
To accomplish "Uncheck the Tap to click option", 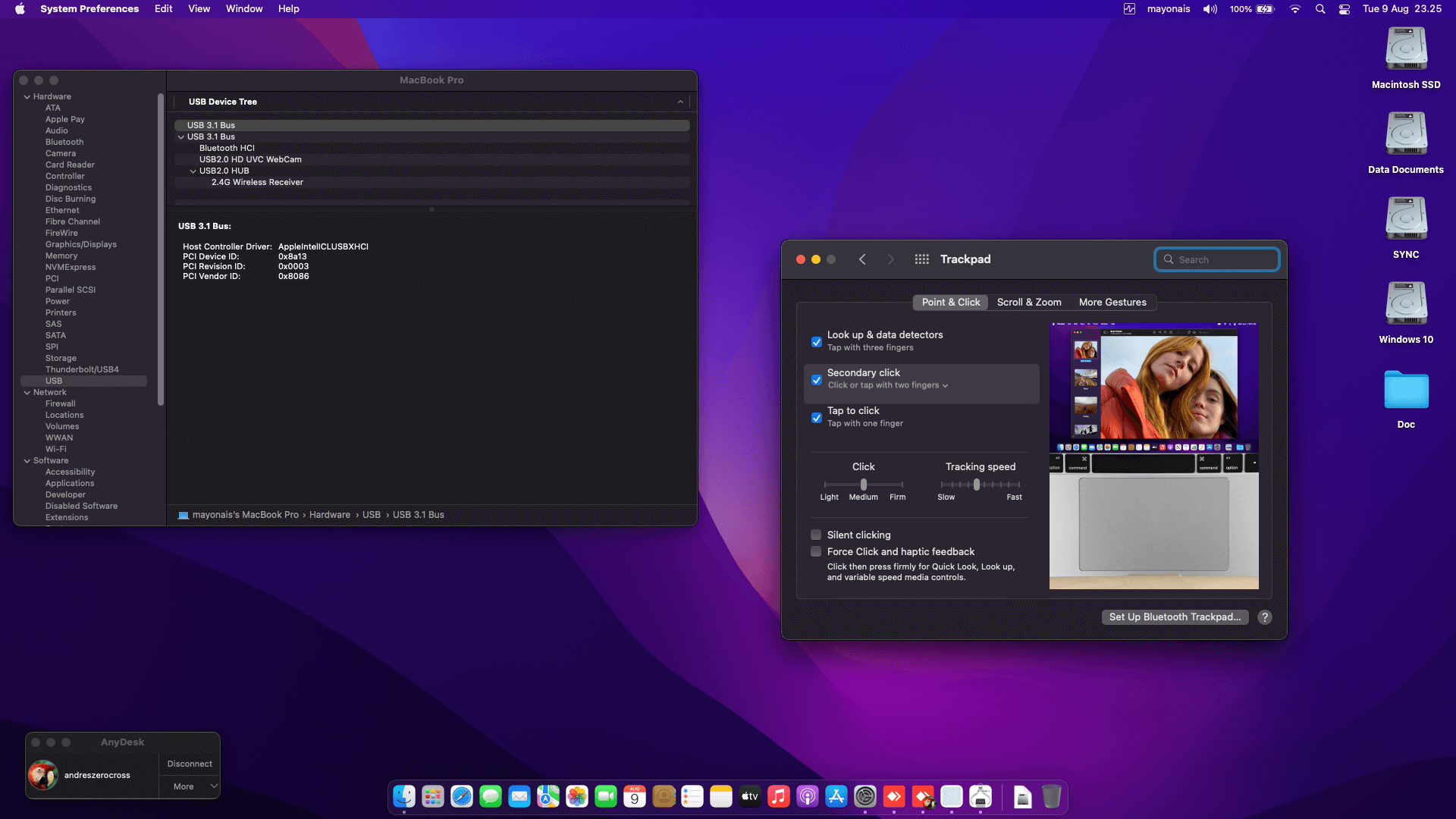I will pos(817,418).
